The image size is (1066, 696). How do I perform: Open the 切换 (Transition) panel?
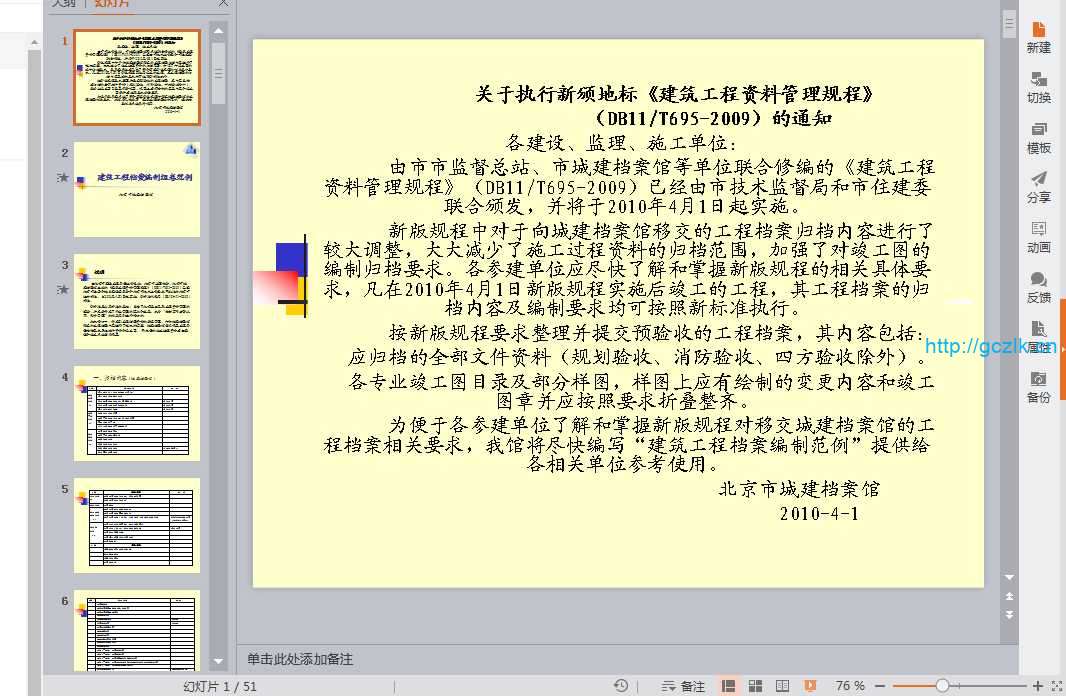1039,87
